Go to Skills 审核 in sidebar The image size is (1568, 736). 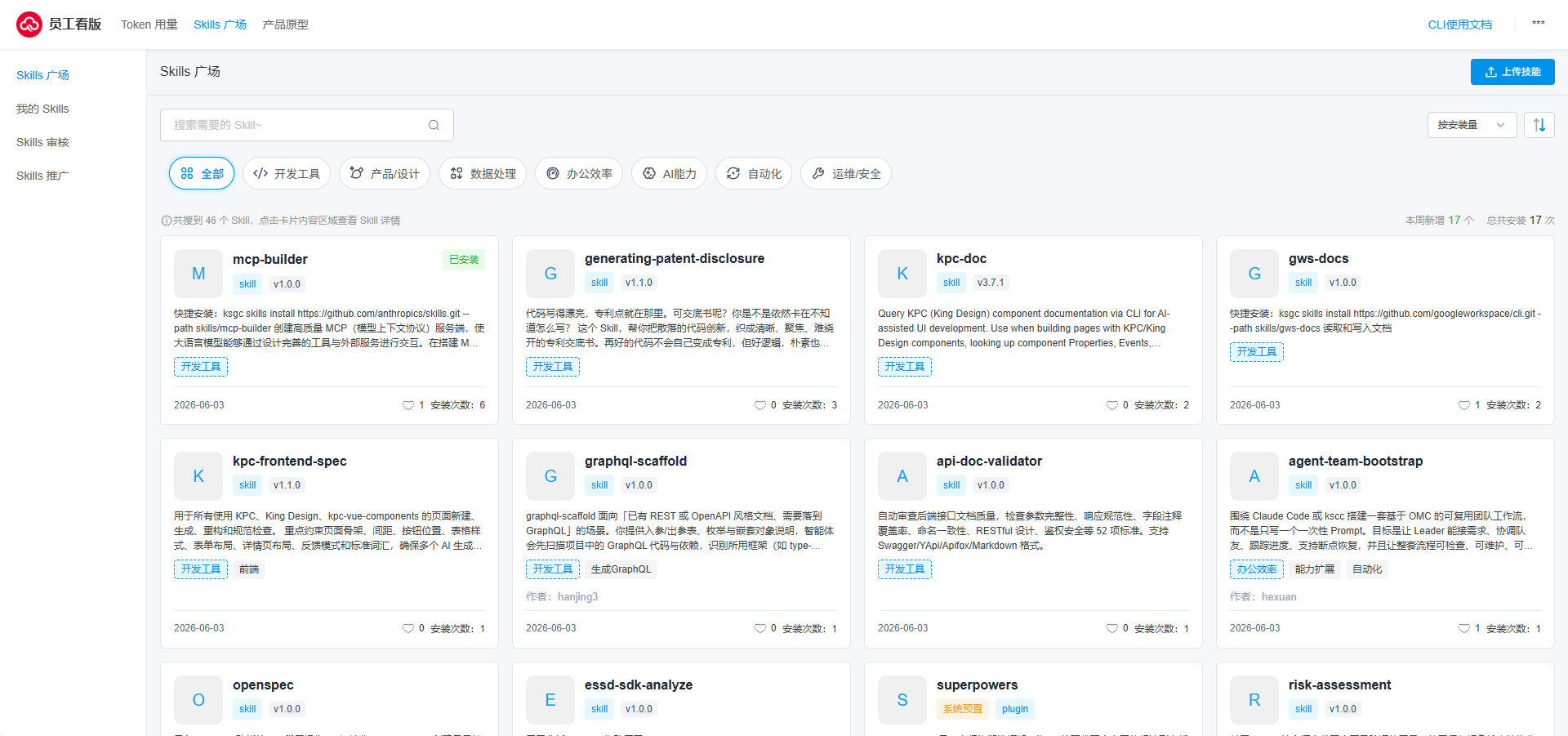[42, 142]
